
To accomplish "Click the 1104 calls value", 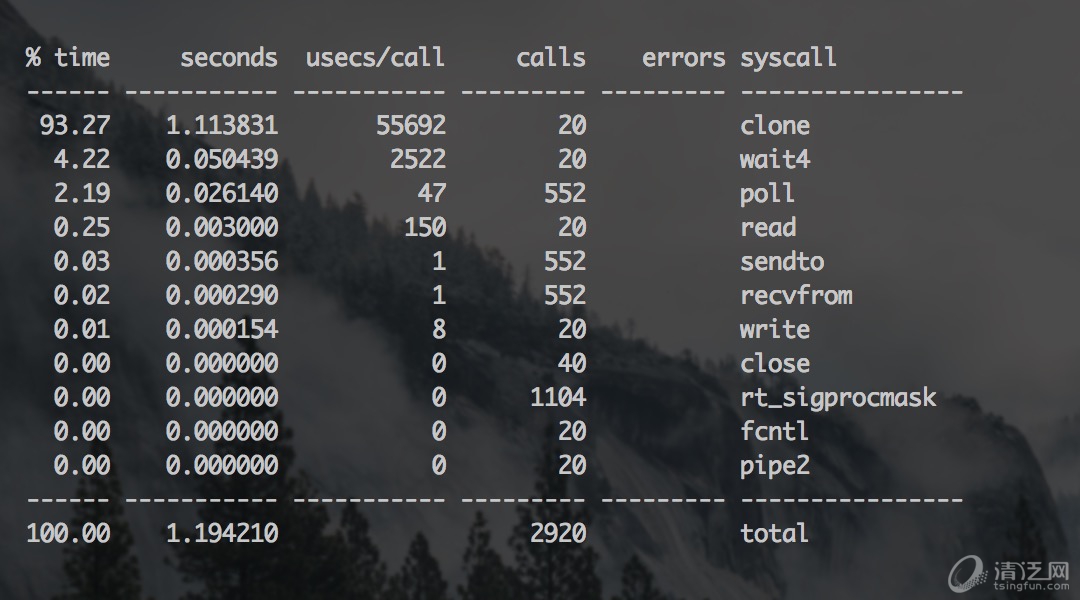I will click(x=558, y=398).
